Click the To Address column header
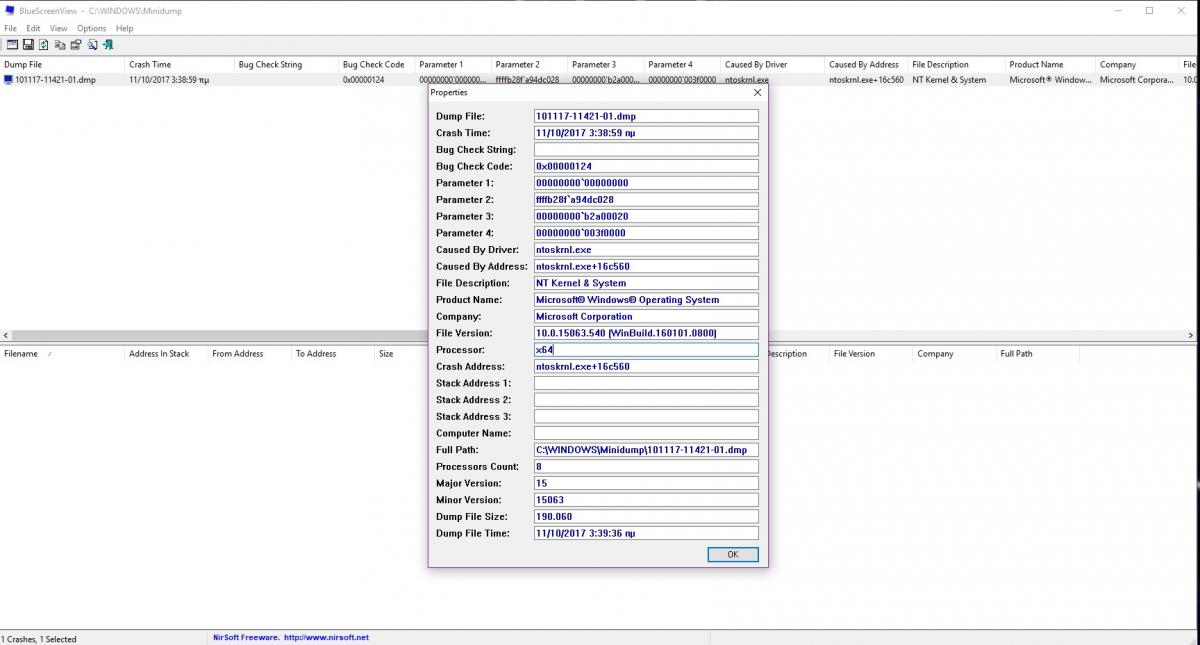1200x645 pixels. click(x=332, y=353)
